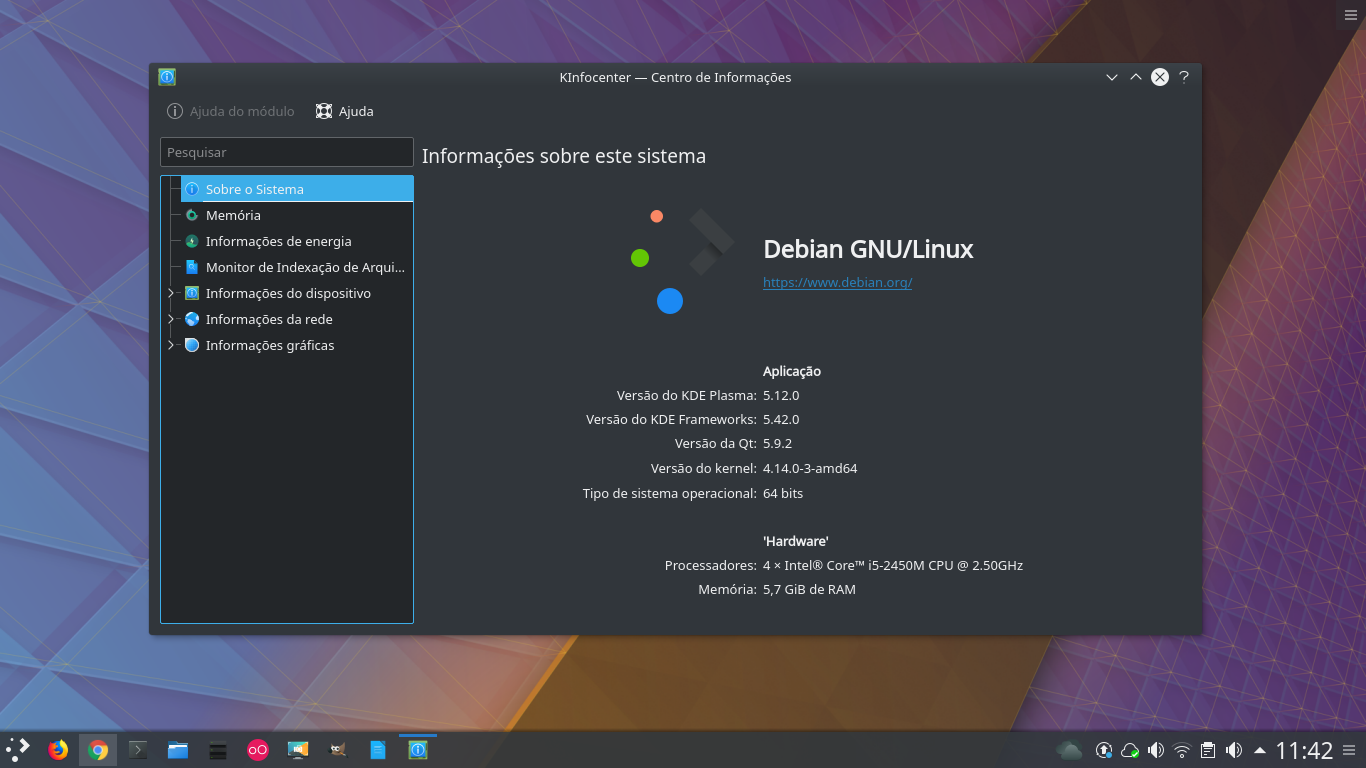Click the Pesquisar search field
Viewport: 1366px width, 768px height.
click(286, 152)
